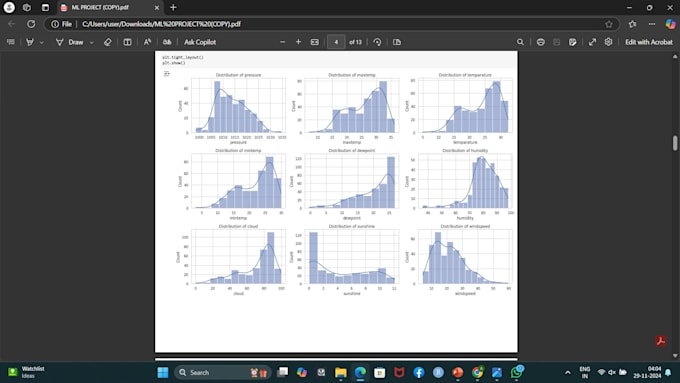This screenshot has height=383, width=680.
Task: Open WhatsApp from taskbar
Action: pos(517,372)
